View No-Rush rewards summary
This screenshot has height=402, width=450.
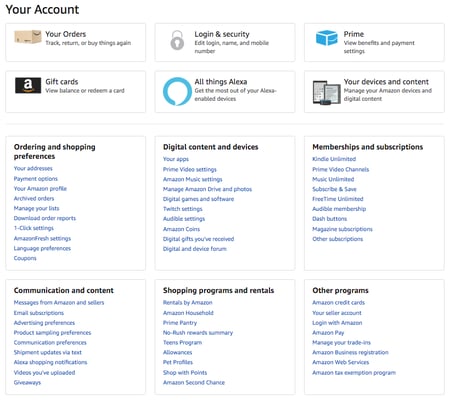coord(198,333)
